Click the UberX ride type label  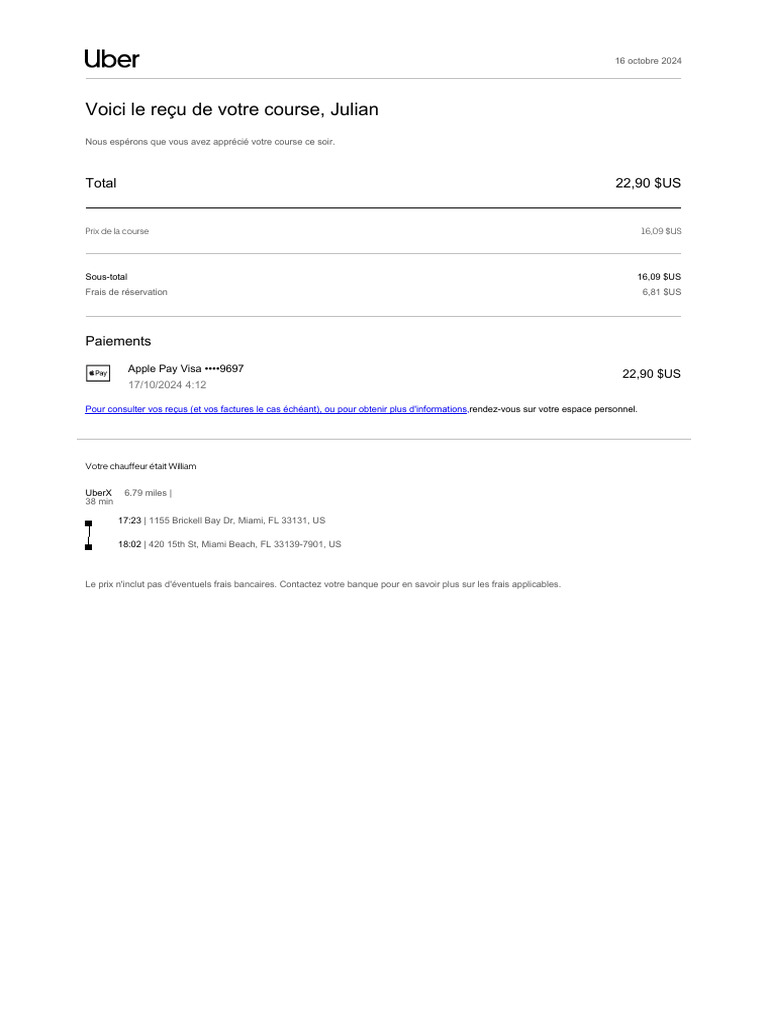pos(99,493)
